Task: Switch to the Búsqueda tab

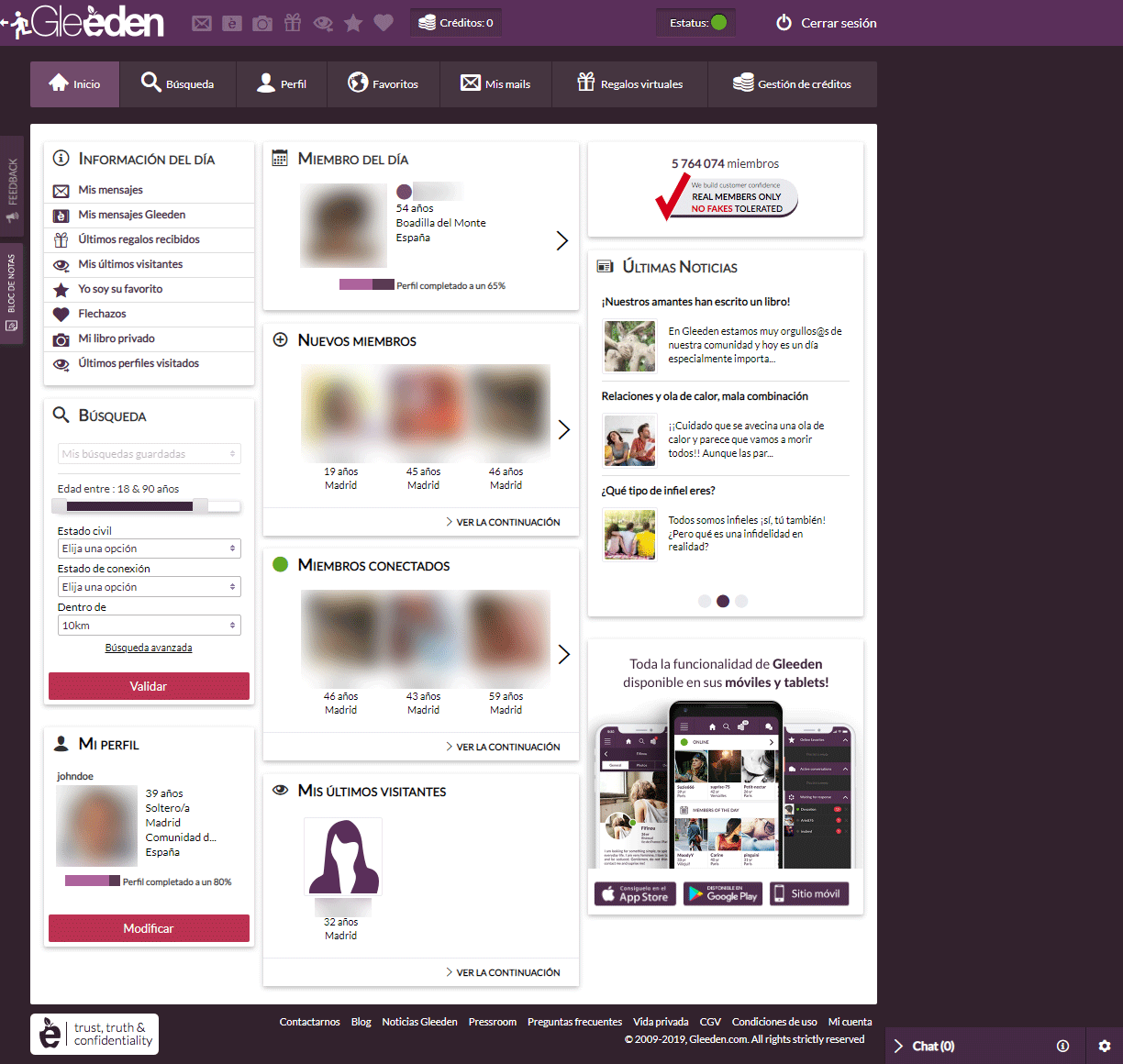Action: pyautogui.click(x=178, y=84)
